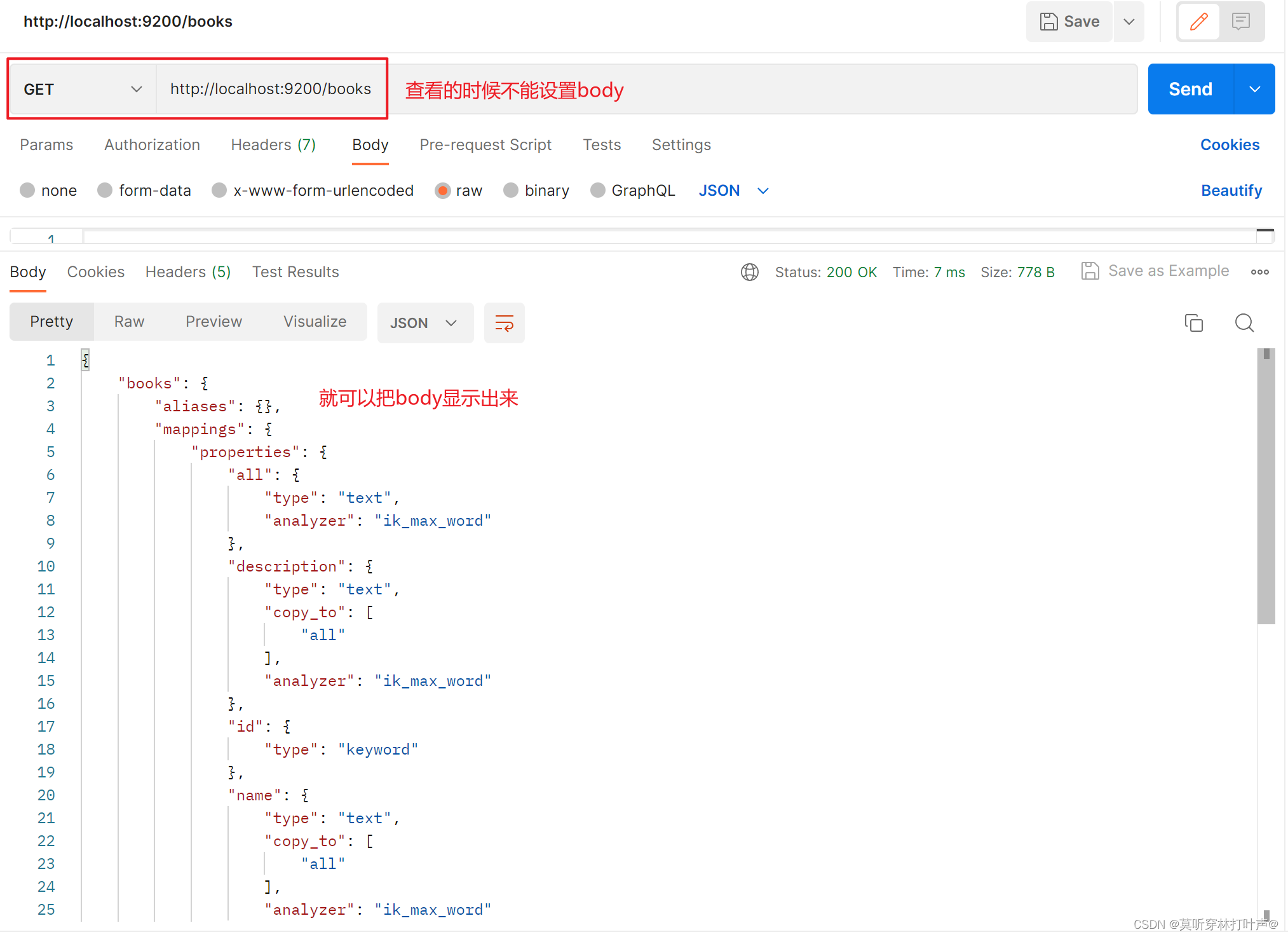Screen dimensions: 1288x937
Task: Open the three-dots more options menu
Action: tap(1259, 272)
